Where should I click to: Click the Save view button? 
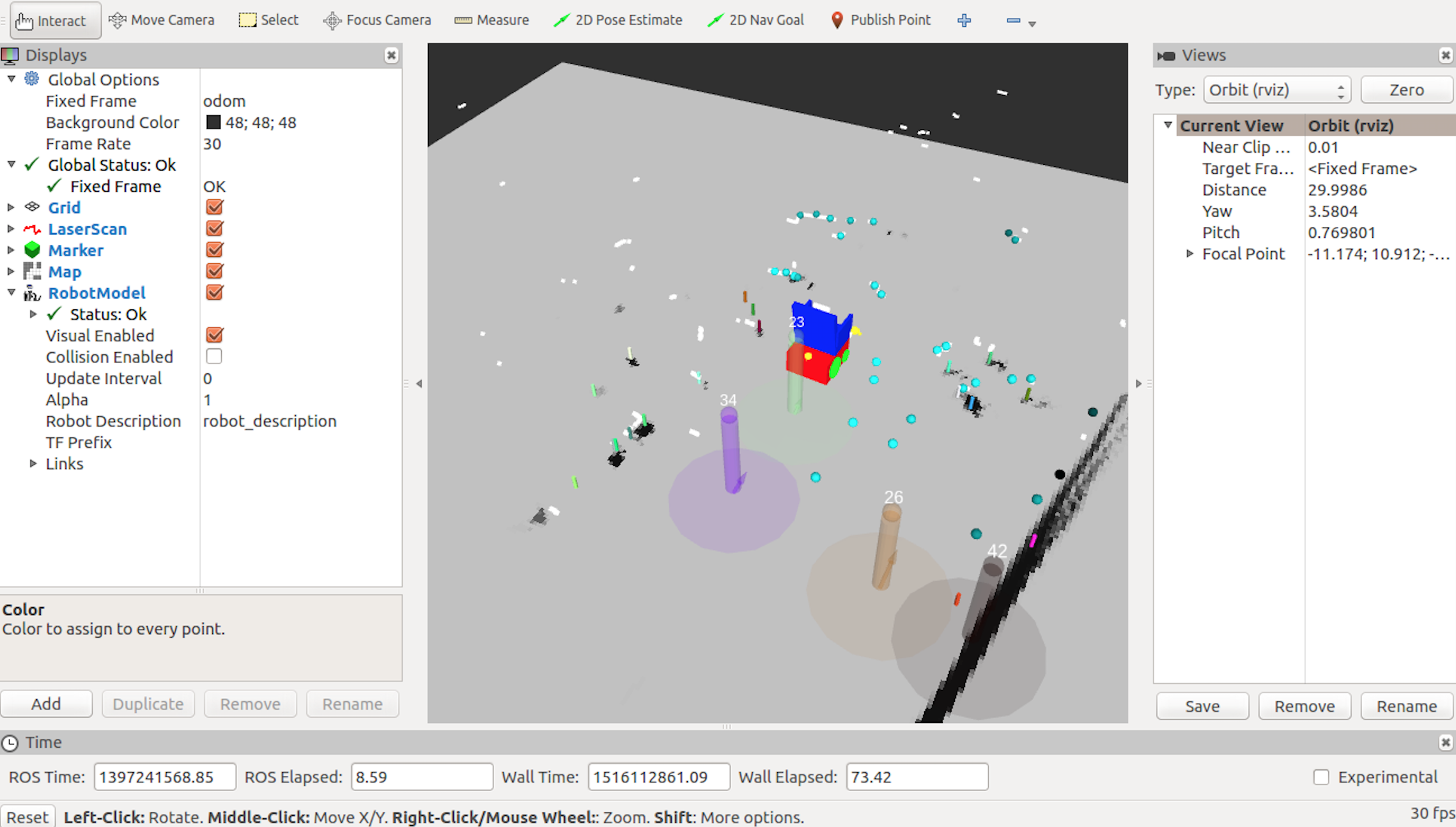coord(1202,706)
